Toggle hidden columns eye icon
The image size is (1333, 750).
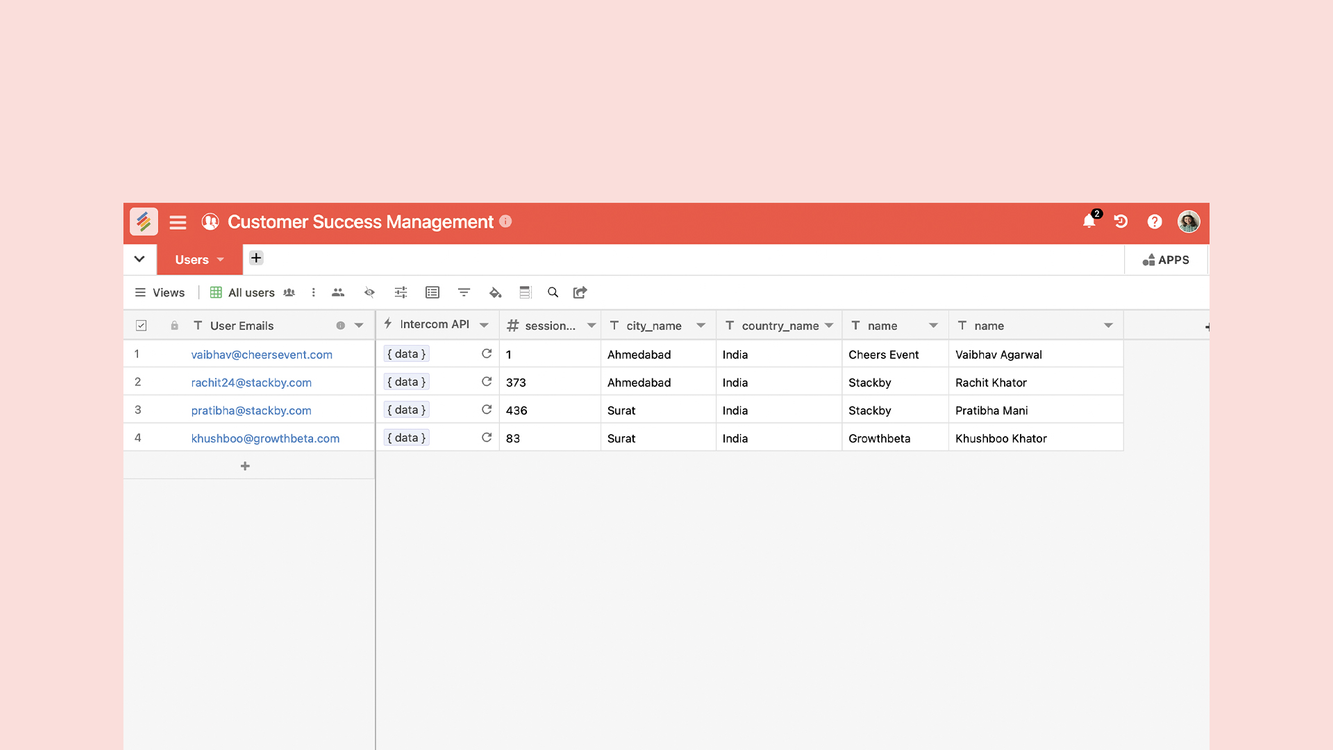[x=369, y=293]
